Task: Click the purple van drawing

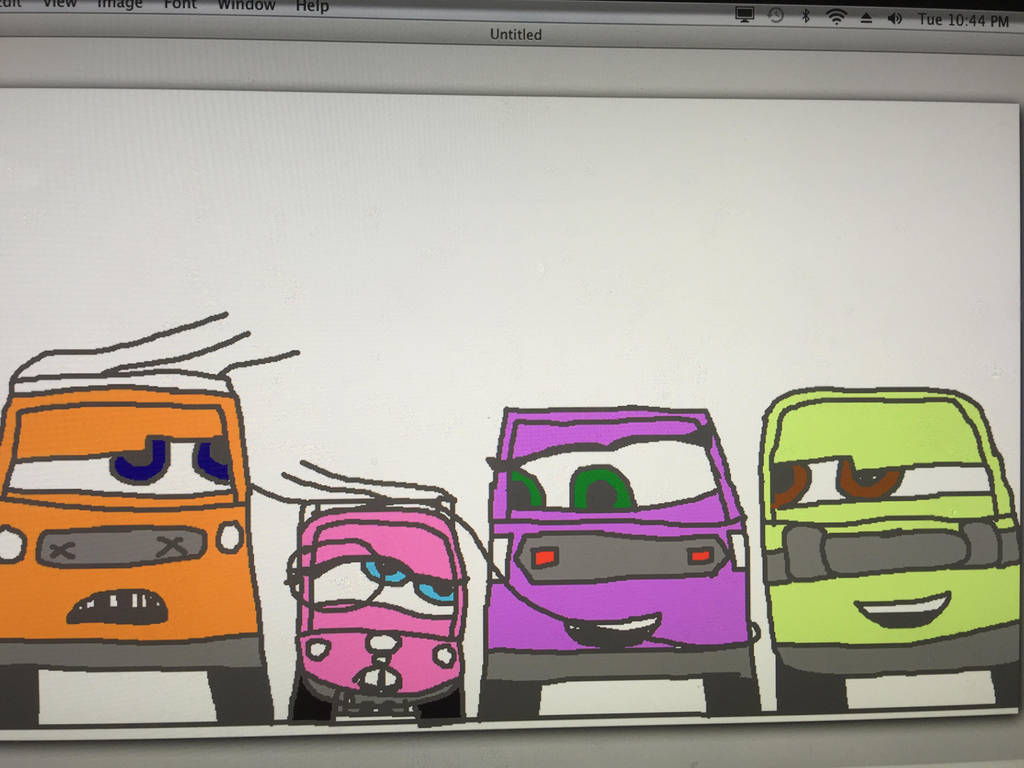Action: [x=617, y=562]
